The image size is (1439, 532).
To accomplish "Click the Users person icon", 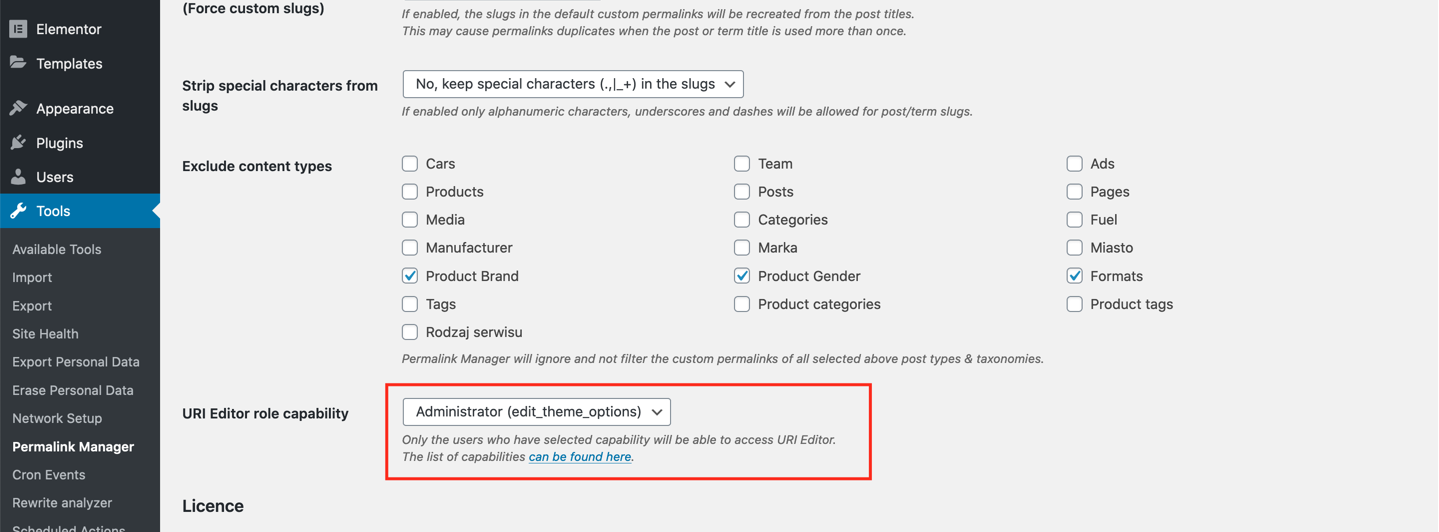I will click(x=18, y=177).
